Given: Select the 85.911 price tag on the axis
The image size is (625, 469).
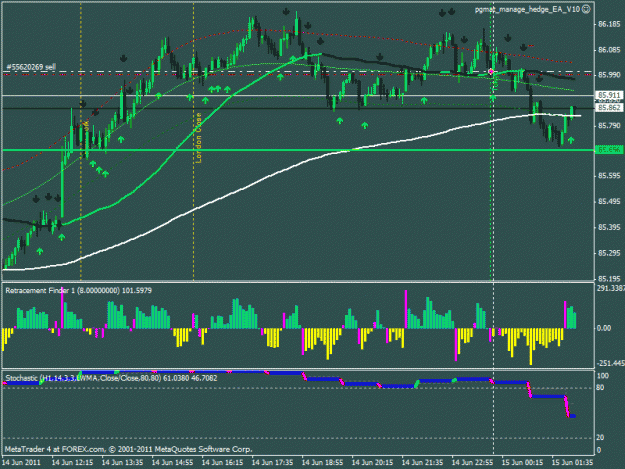Looking at the screenshot, I should coord(609,95).
